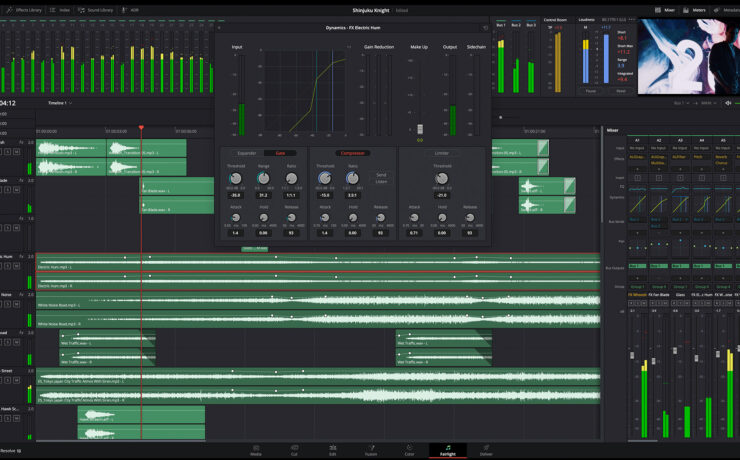Enable the Limiter section in Dynamics
This screenshot has width=740, height=460.
(442, 153)
